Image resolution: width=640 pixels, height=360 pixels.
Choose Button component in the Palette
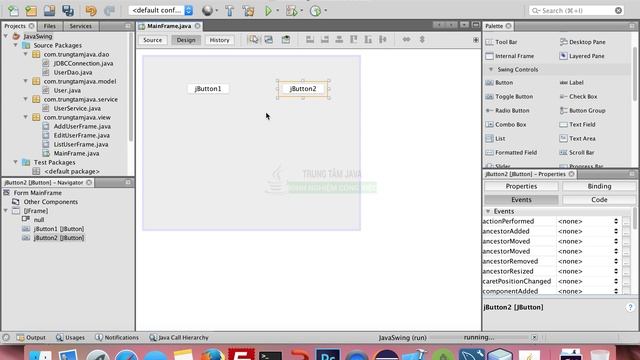(499, 82)
